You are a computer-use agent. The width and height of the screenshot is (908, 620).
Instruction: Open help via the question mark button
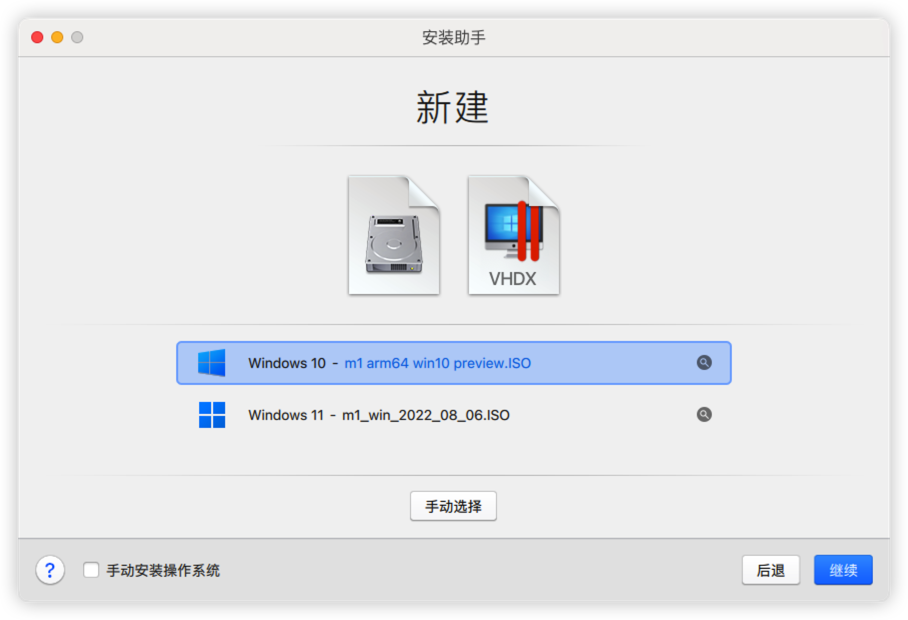coord(50,570)
